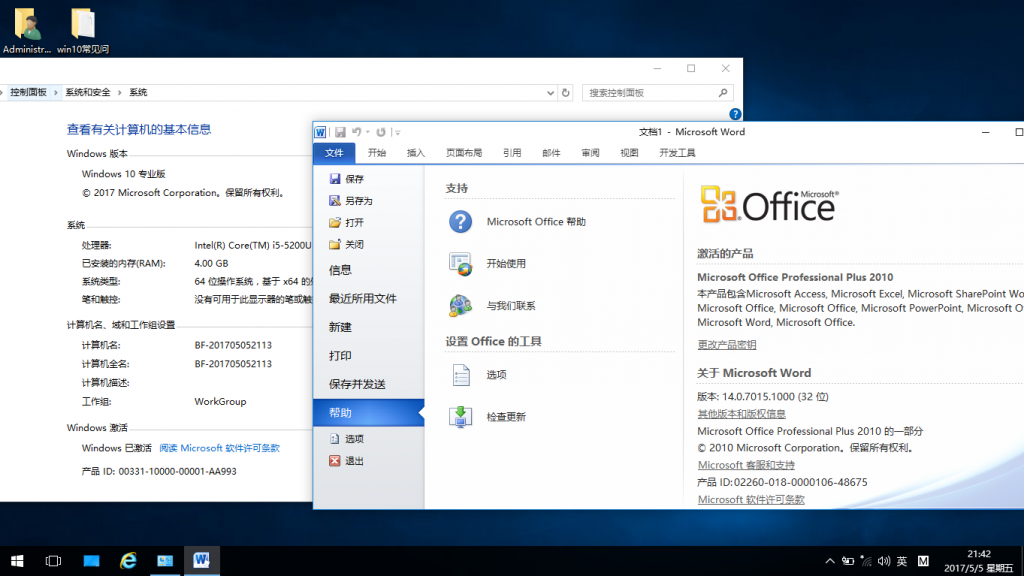Select 打开 in the File backstage menu
Image resolution: width=1024 pixels, height=576 pixels.
point(352,221)
